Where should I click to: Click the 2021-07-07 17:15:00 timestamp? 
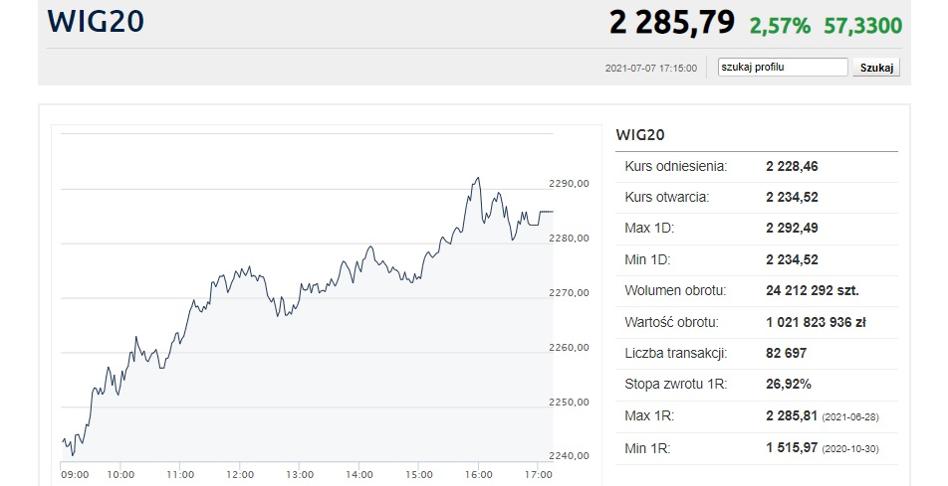[x=651, y=68]
